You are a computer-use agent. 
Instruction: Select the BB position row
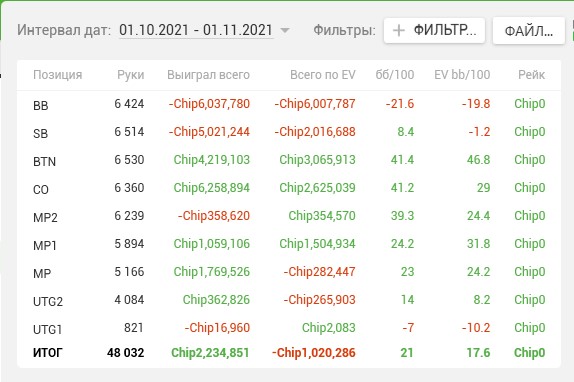coord(289,104)
